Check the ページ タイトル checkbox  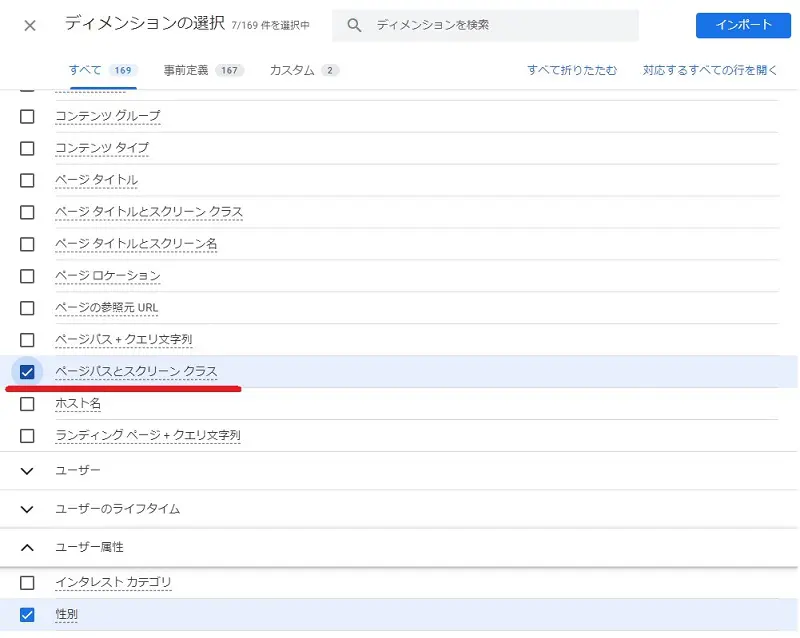click(27, 181)
